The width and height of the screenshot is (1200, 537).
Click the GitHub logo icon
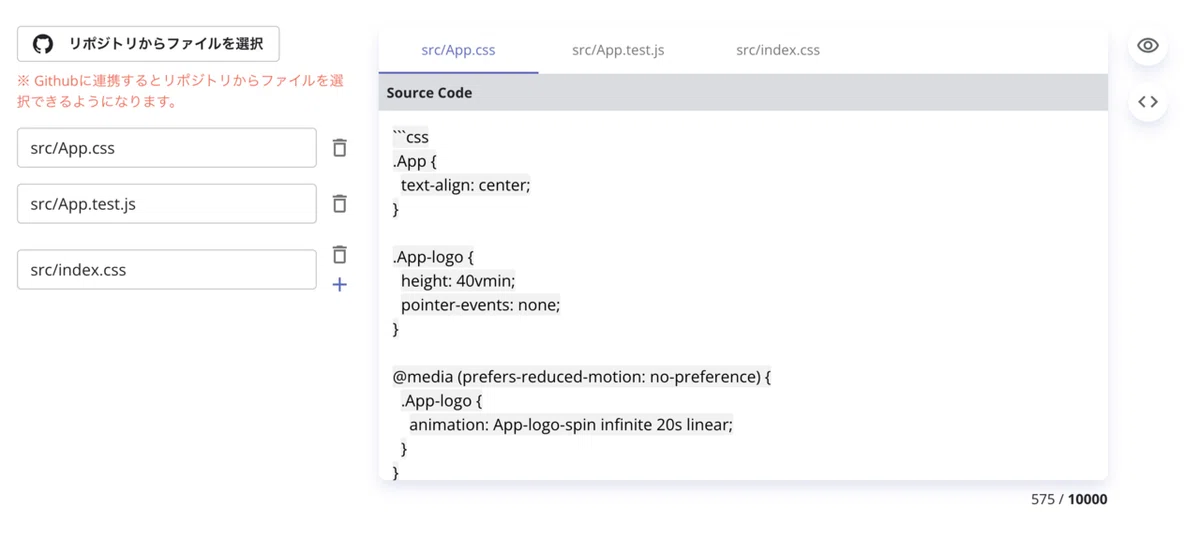pos(42,44)
